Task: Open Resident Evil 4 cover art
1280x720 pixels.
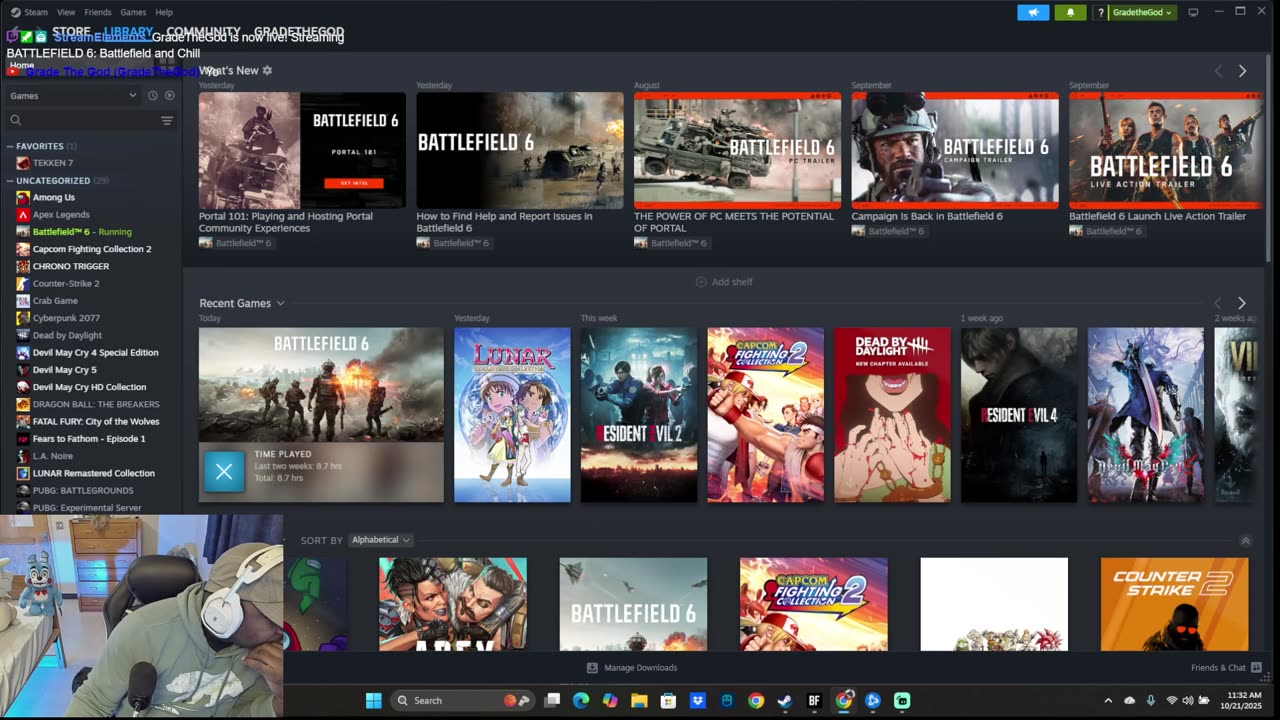Action: tap(1019, 415)
